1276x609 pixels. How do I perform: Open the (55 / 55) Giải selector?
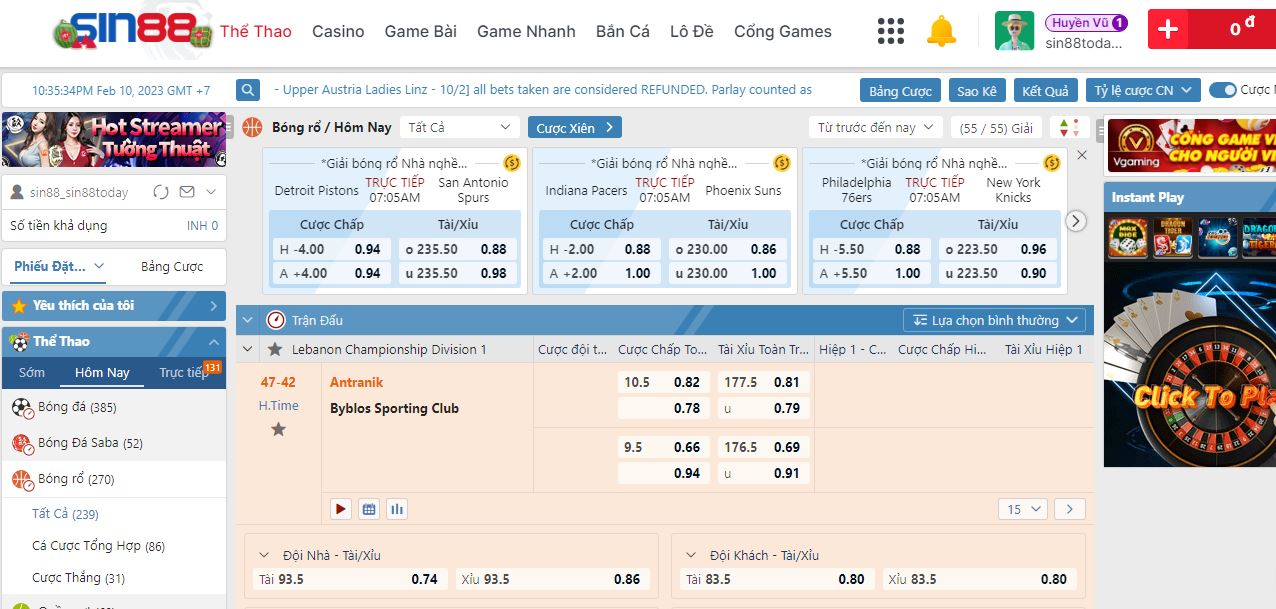995,128
